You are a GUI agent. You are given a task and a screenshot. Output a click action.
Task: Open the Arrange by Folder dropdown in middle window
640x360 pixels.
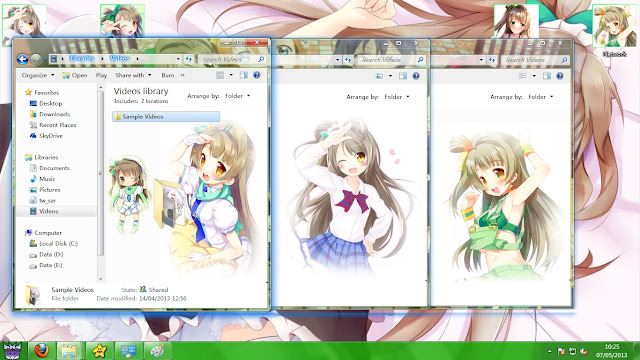397,97
